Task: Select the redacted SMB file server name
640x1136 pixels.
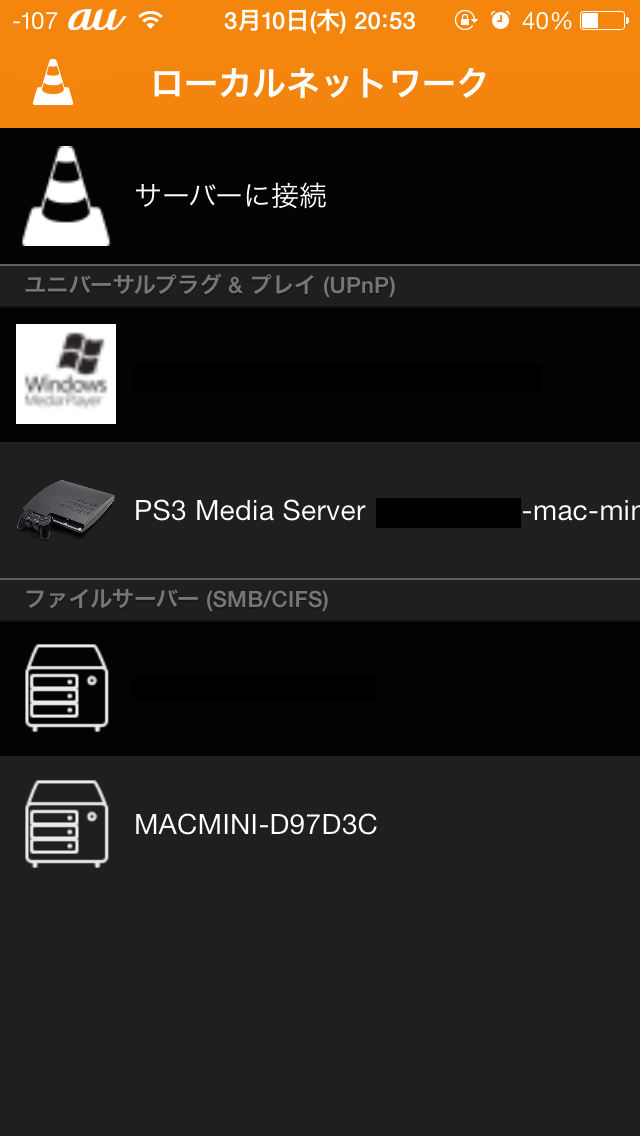Action: tap(254, 687)
